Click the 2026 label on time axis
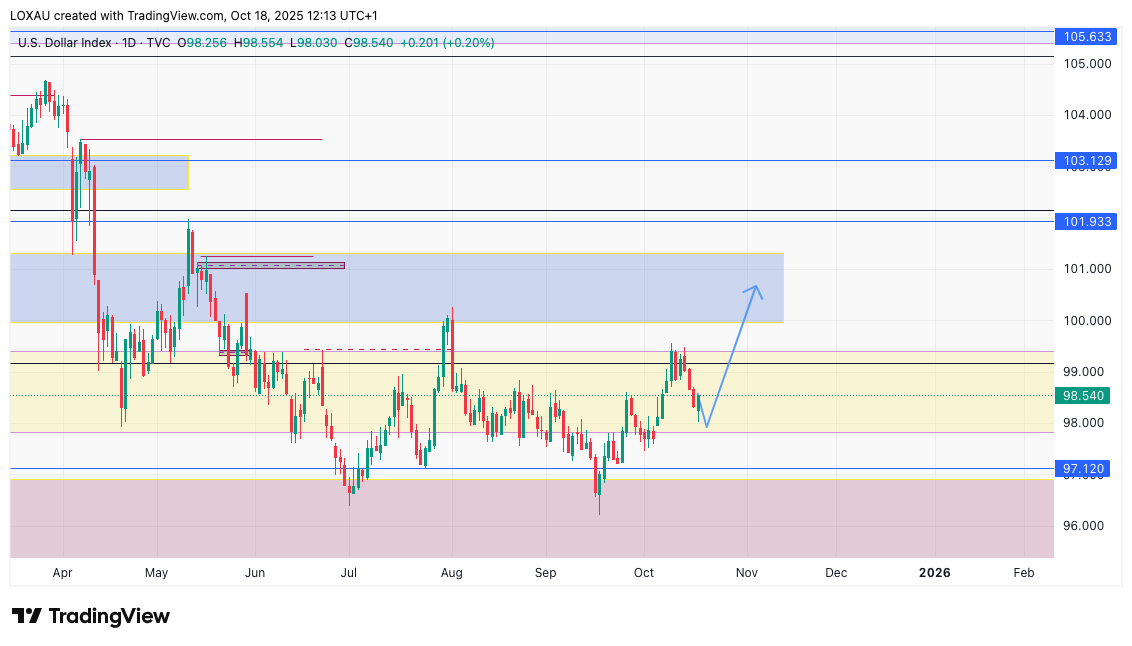This screenshot has height=646, width=1132. pos(934,573)
